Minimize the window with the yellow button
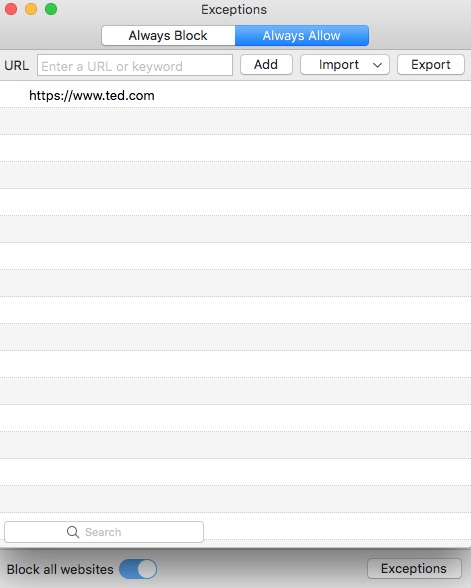This screenshot has height=588, width=471. 31,9
